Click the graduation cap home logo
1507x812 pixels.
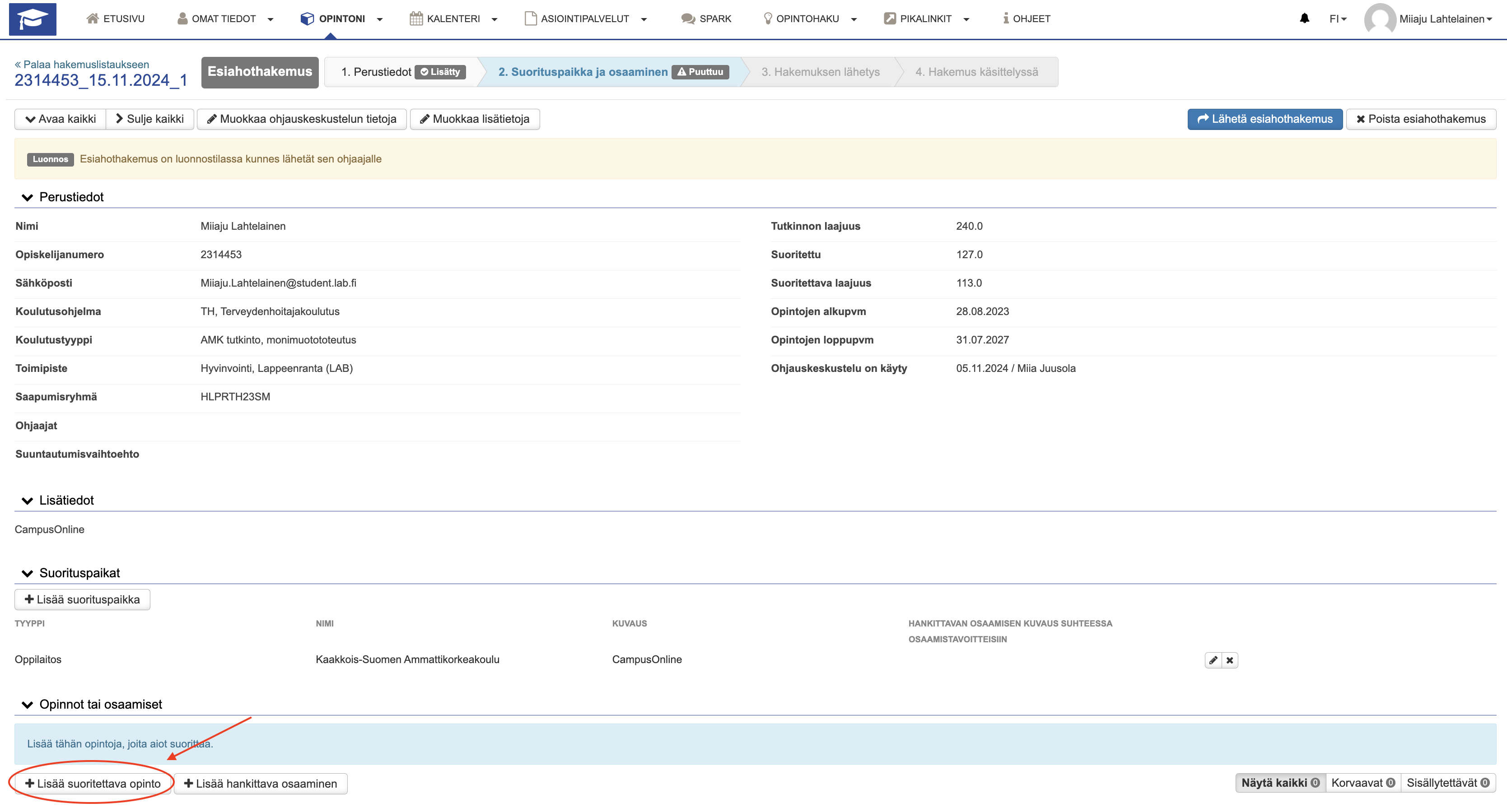click(33, 19)
